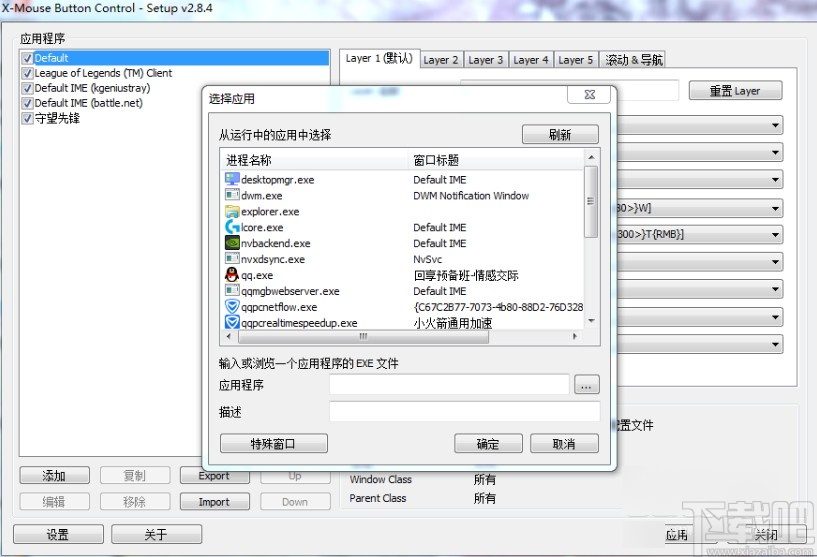Select the DWM Notification Window title
The height and width of the screenshot is (557, 817).
click(x=471, y=195)
